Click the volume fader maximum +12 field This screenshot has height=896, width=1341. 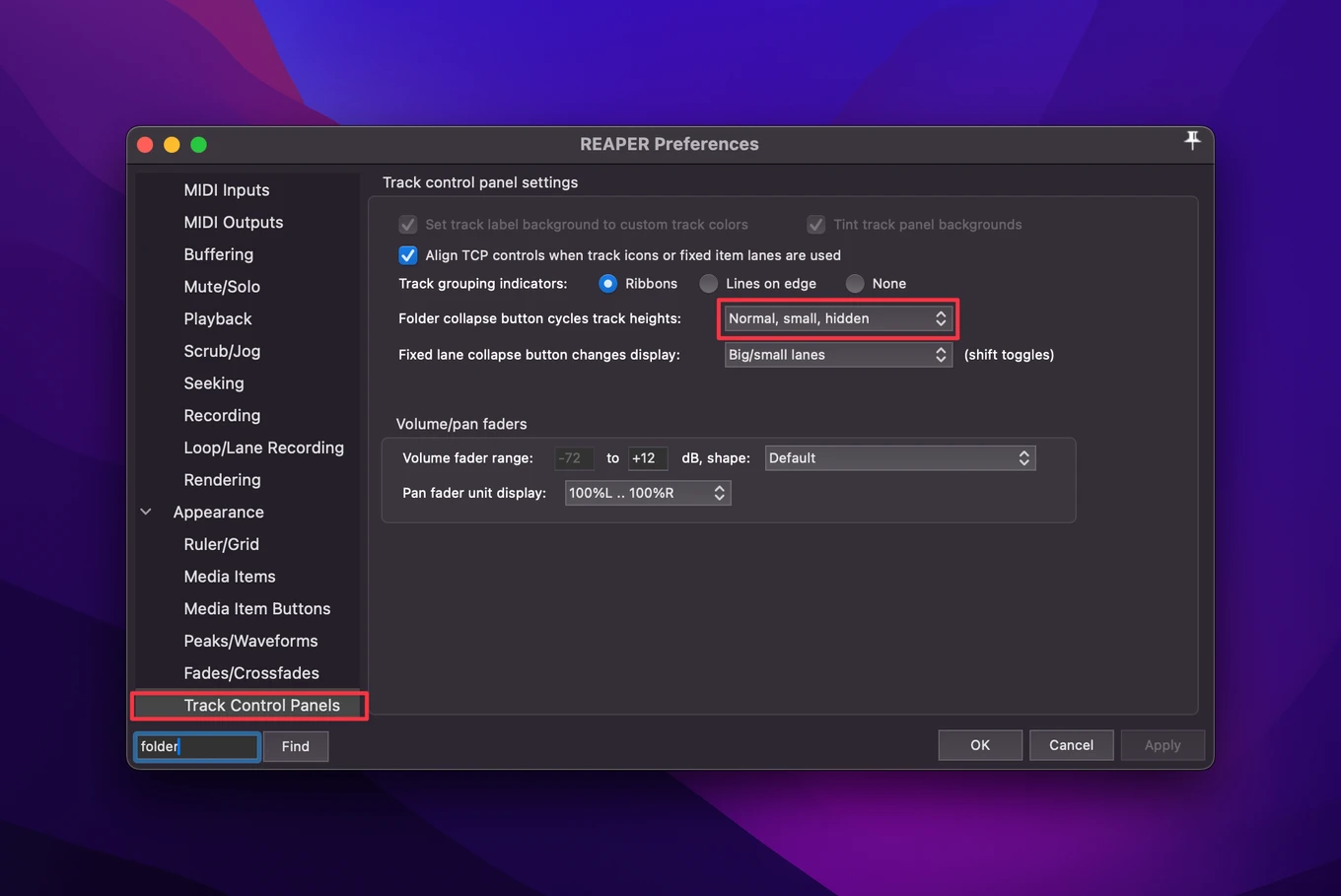click(648, 458)
